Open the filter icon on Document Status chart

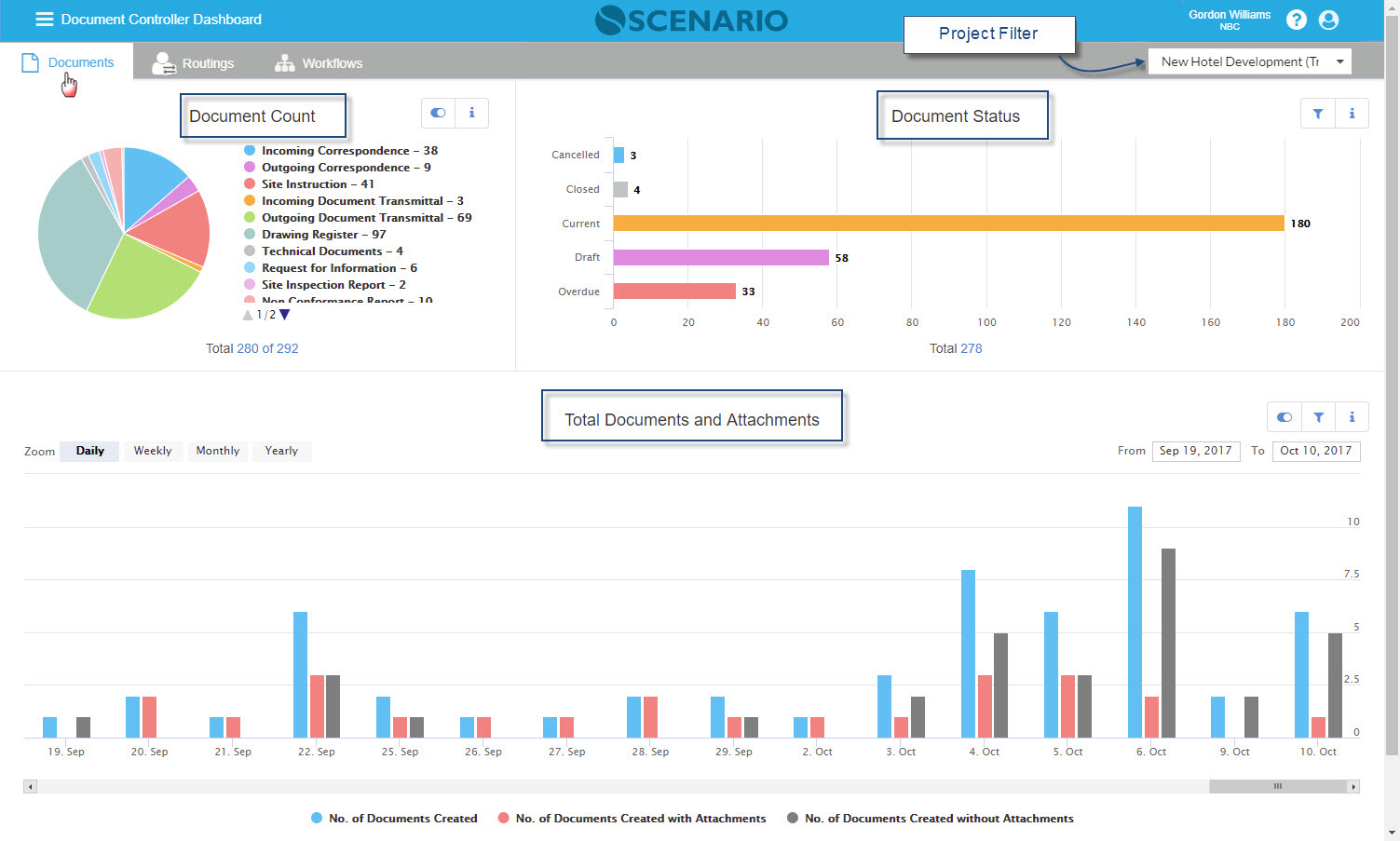pos(1317,113)
